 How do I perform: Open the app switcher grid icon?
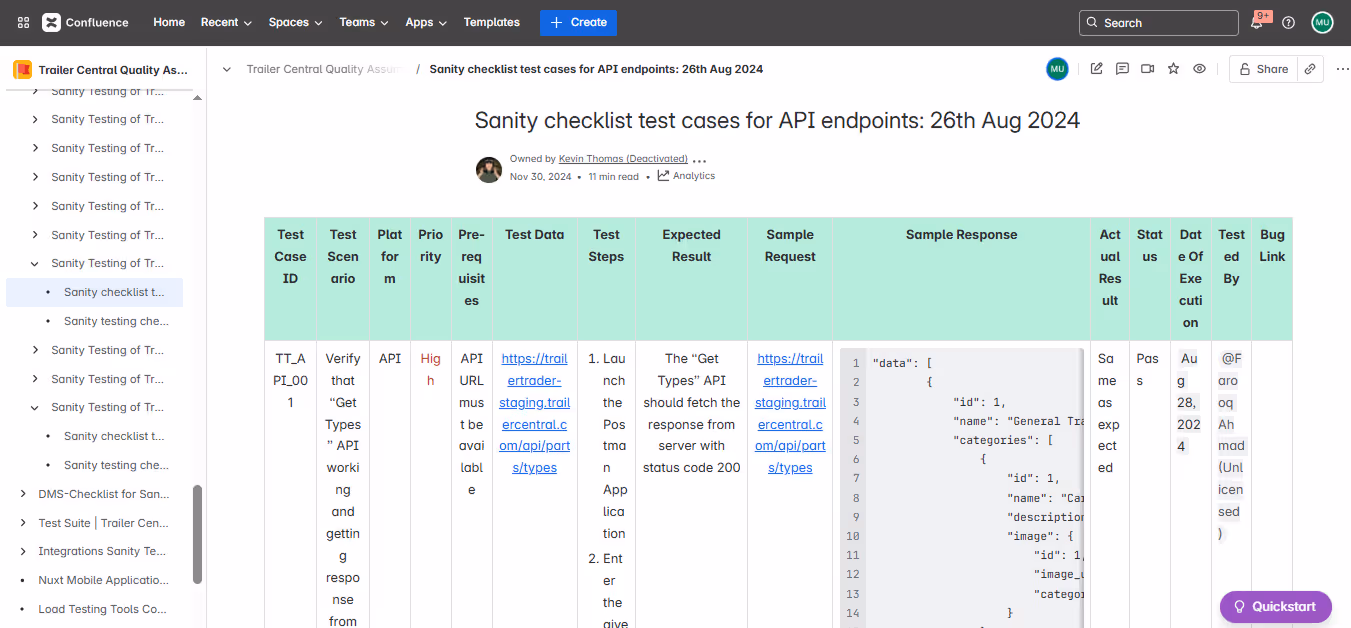point(23,22)
